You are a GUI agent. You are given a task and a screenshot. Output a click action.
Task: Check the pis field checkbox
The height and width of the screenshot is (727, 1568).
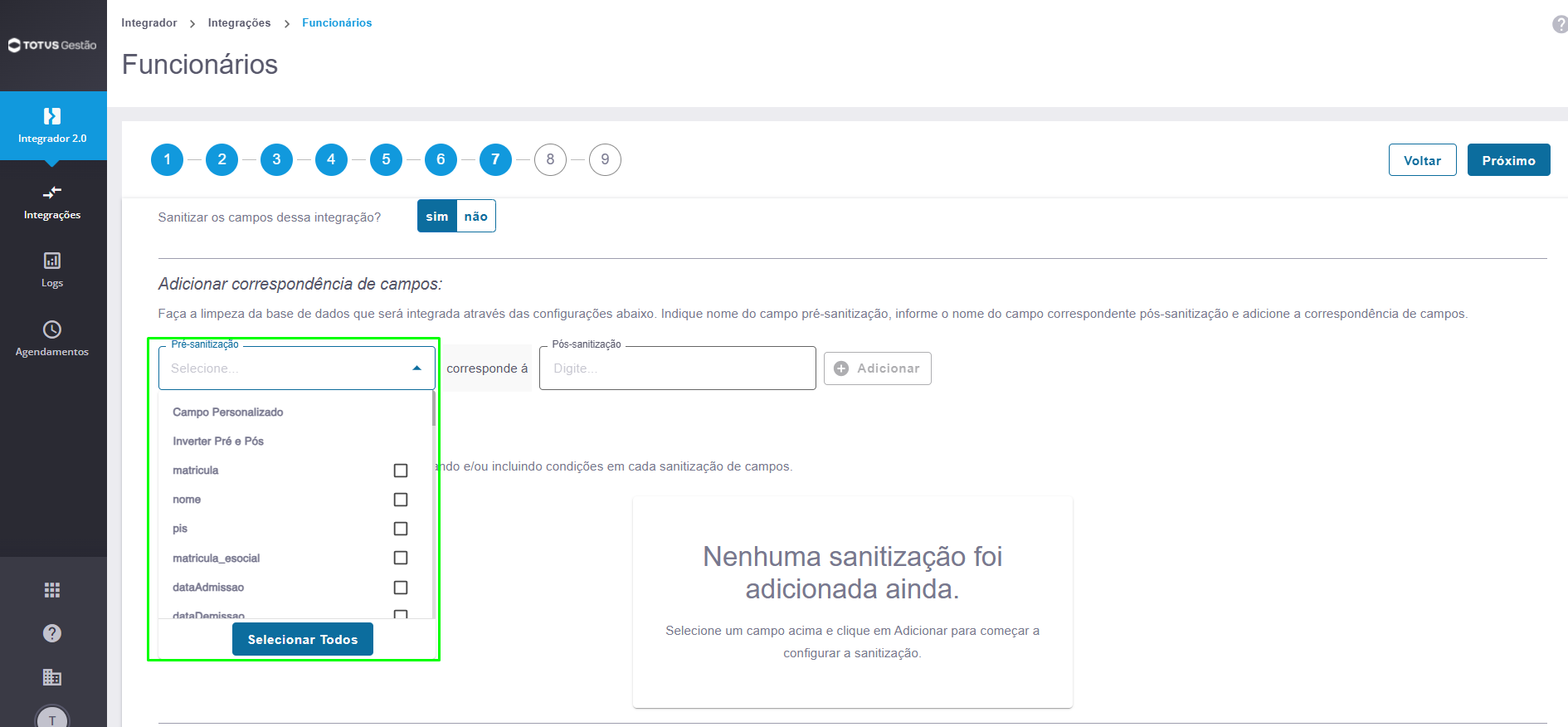(x=401, y=529)
